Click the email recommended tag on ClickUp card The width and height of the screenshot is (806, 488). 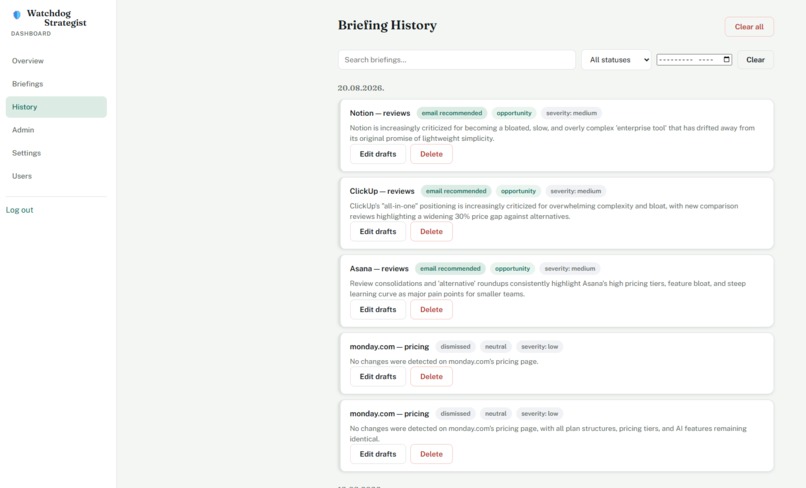pyautogui.click(x=456, y=191)
